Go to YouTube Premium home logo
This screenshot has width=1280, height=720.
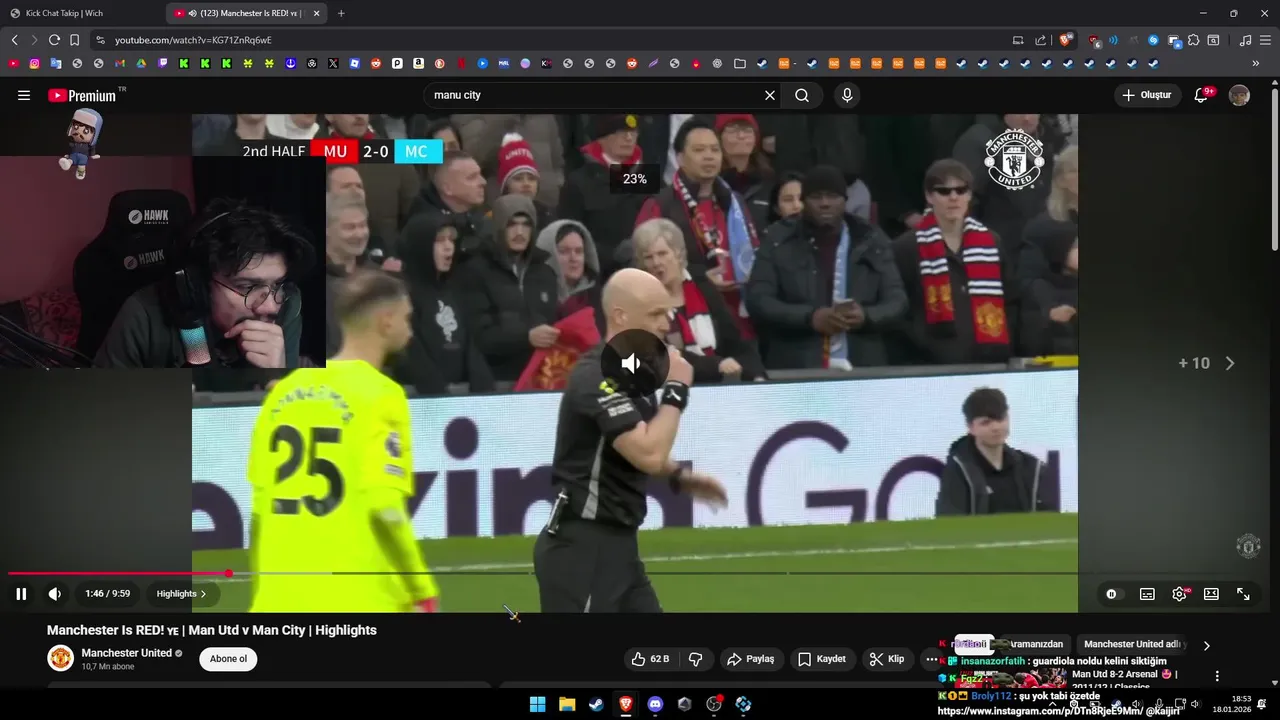(x=84, y=95)
